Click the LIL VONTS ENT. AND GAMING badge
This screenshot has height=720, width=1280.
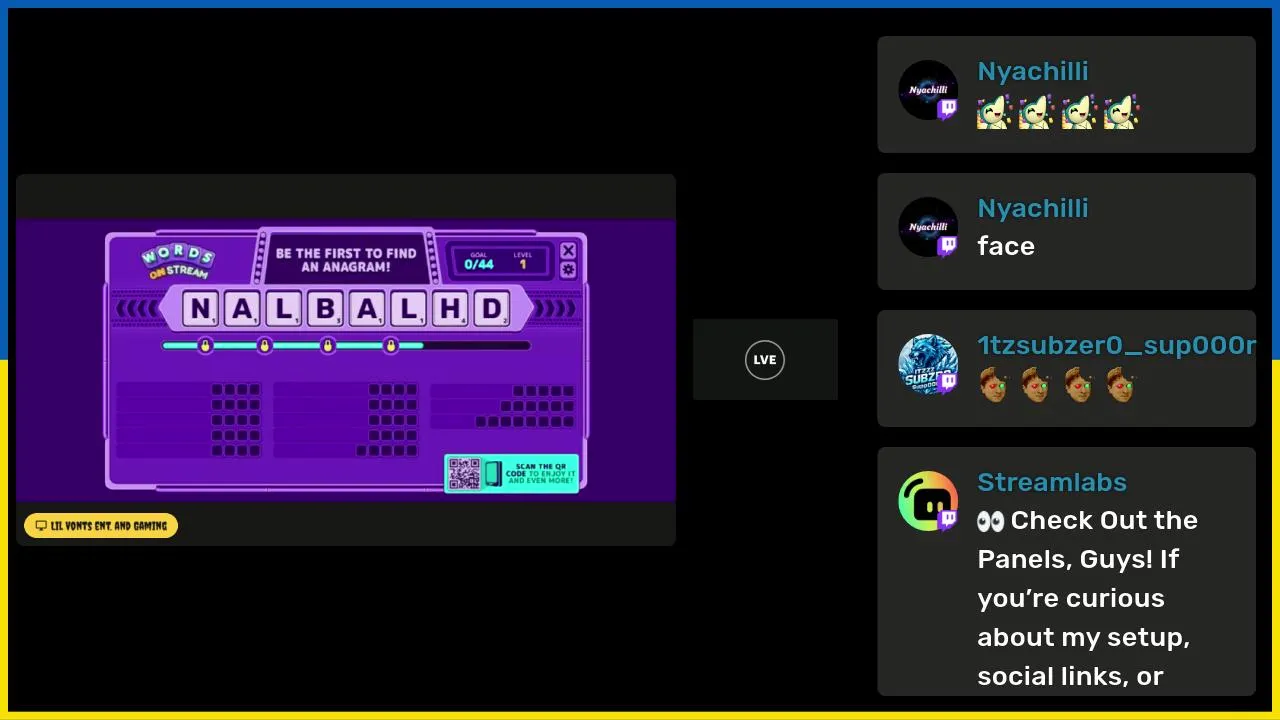pyautogui.click(x=101, y=526)
